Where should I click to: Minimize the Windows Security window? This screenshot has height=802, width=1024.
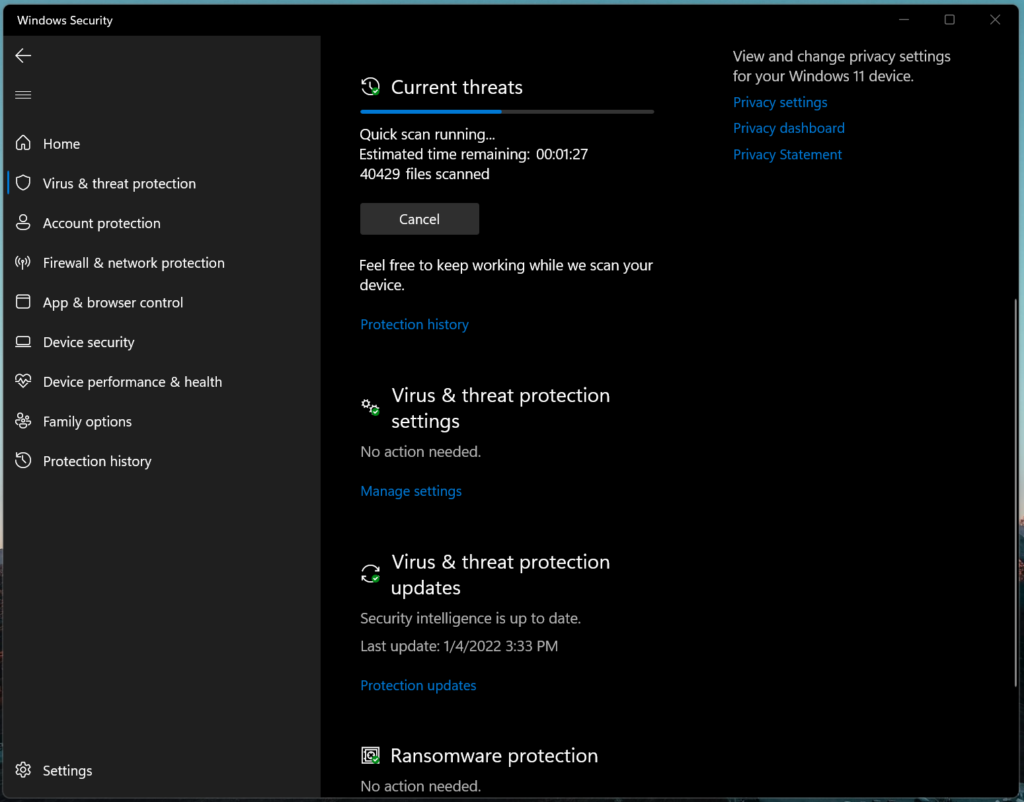click(904, 20)
